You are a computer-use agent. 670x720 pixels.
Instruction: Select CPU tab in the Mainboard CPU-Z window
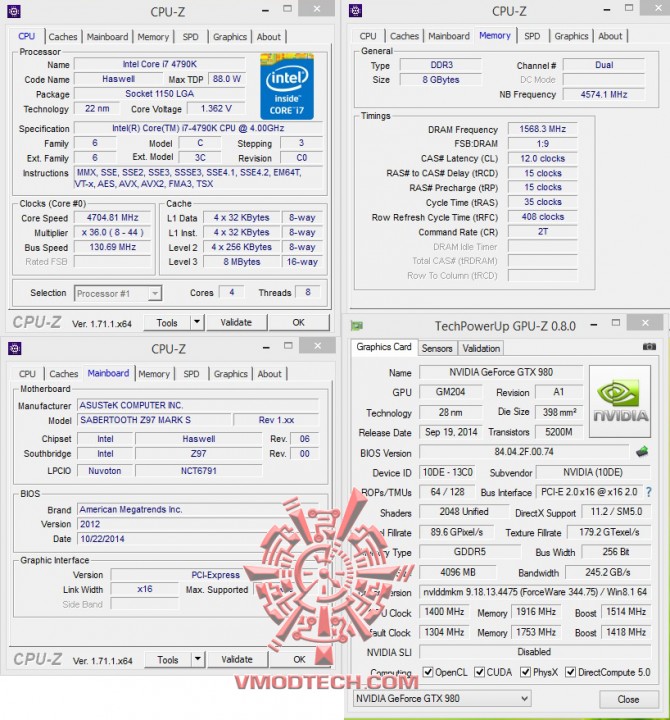(x=27, y=374)
